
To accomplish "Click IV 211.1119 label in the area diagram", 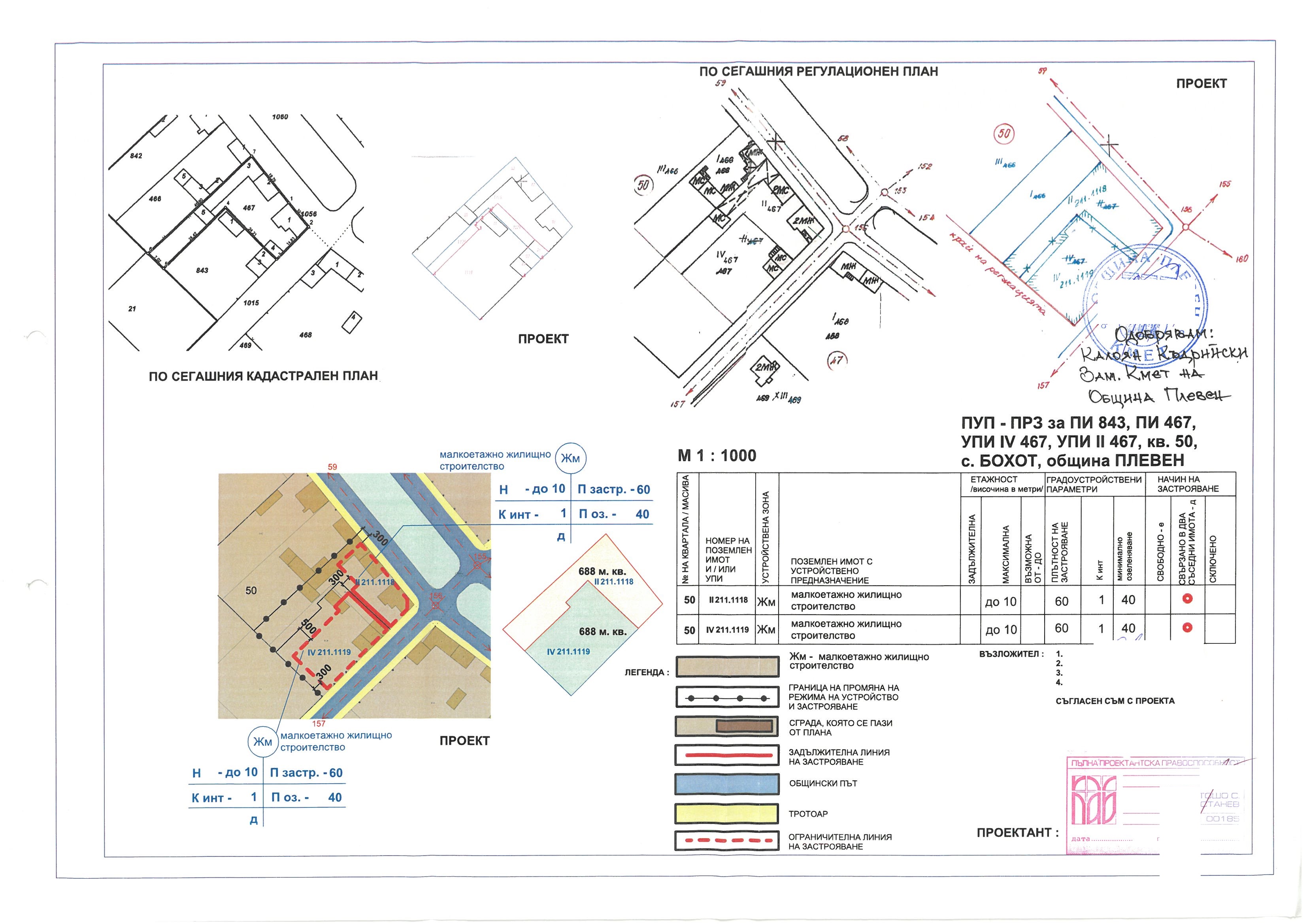I will [568, 652].
